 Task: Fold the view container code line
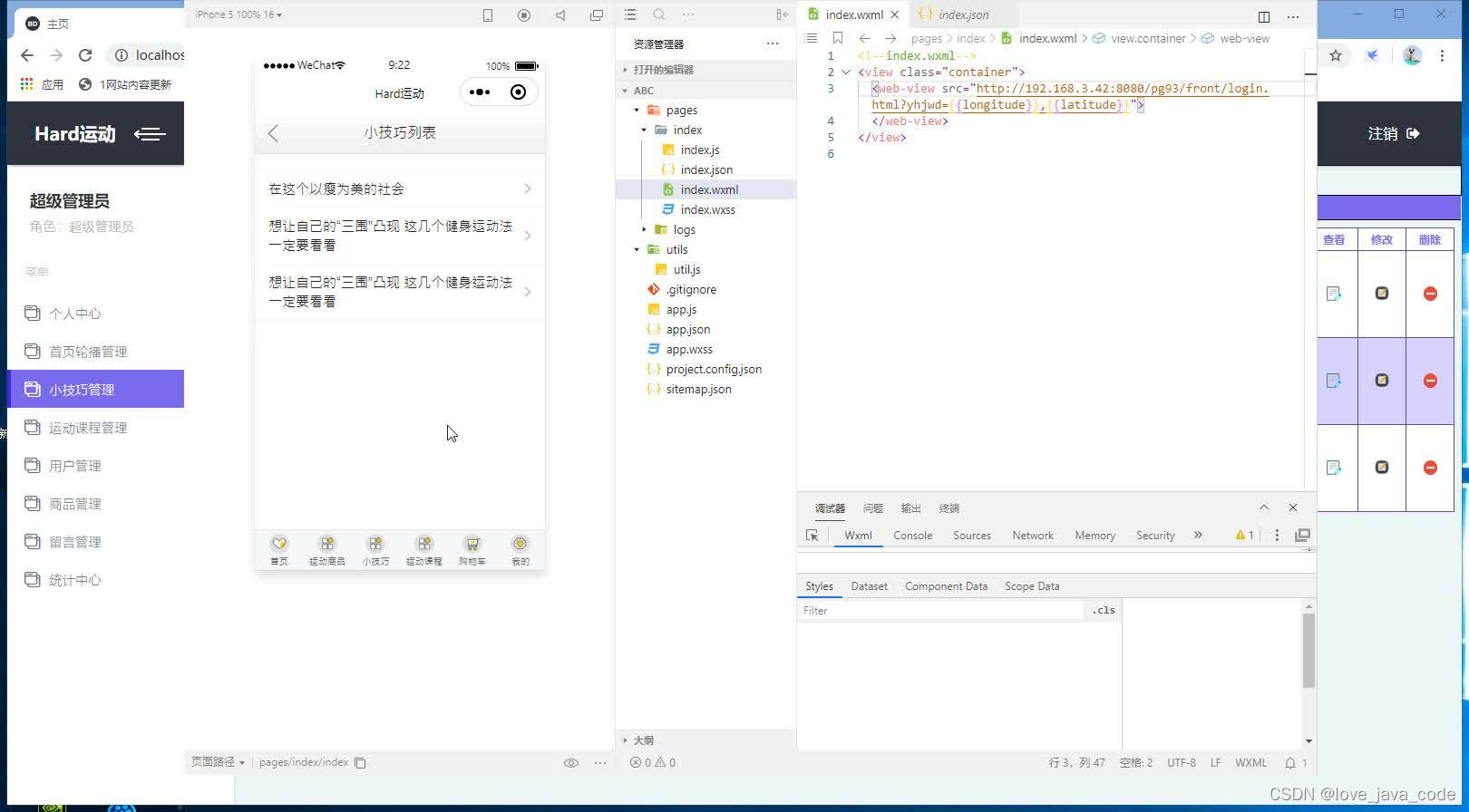point(846,72)
